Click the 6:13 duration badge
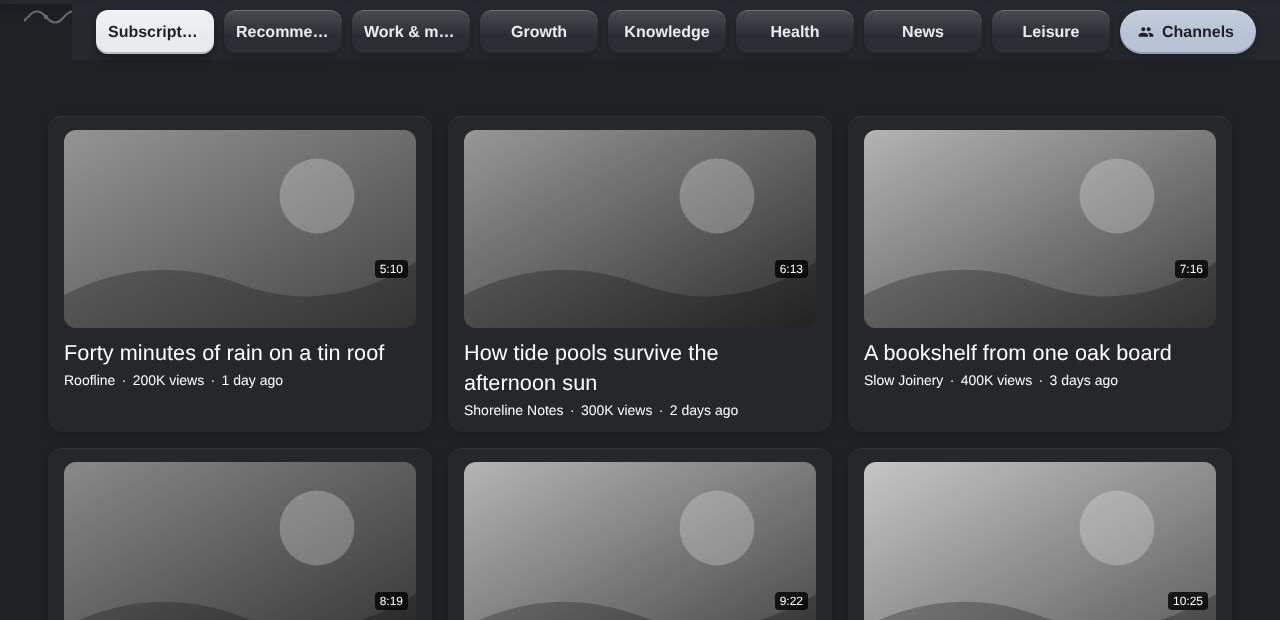 (x=791, y=269)
